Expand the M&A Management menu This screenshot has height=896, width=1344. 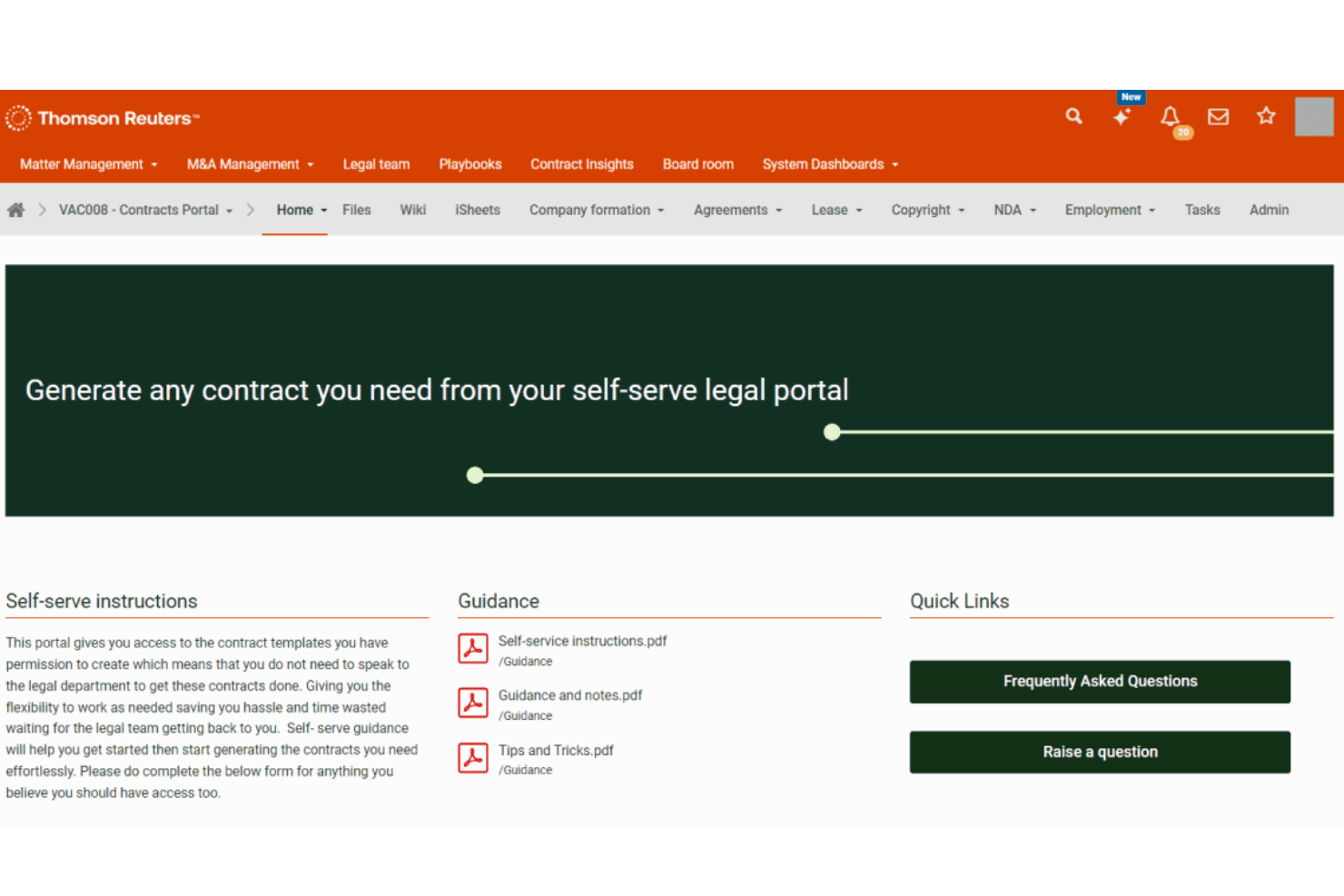click(x=251, y=164)
